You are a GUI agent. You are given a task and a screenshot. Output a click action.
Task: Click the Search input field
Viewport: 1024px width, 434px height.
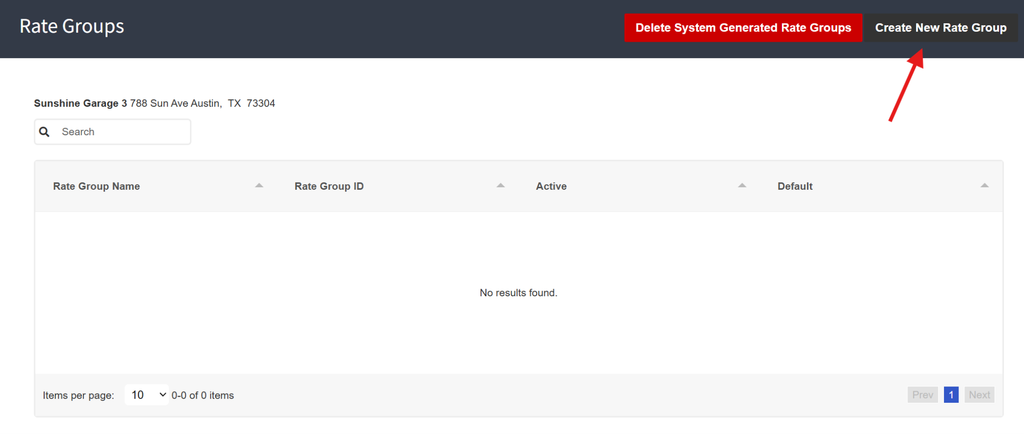click(112, 132)
